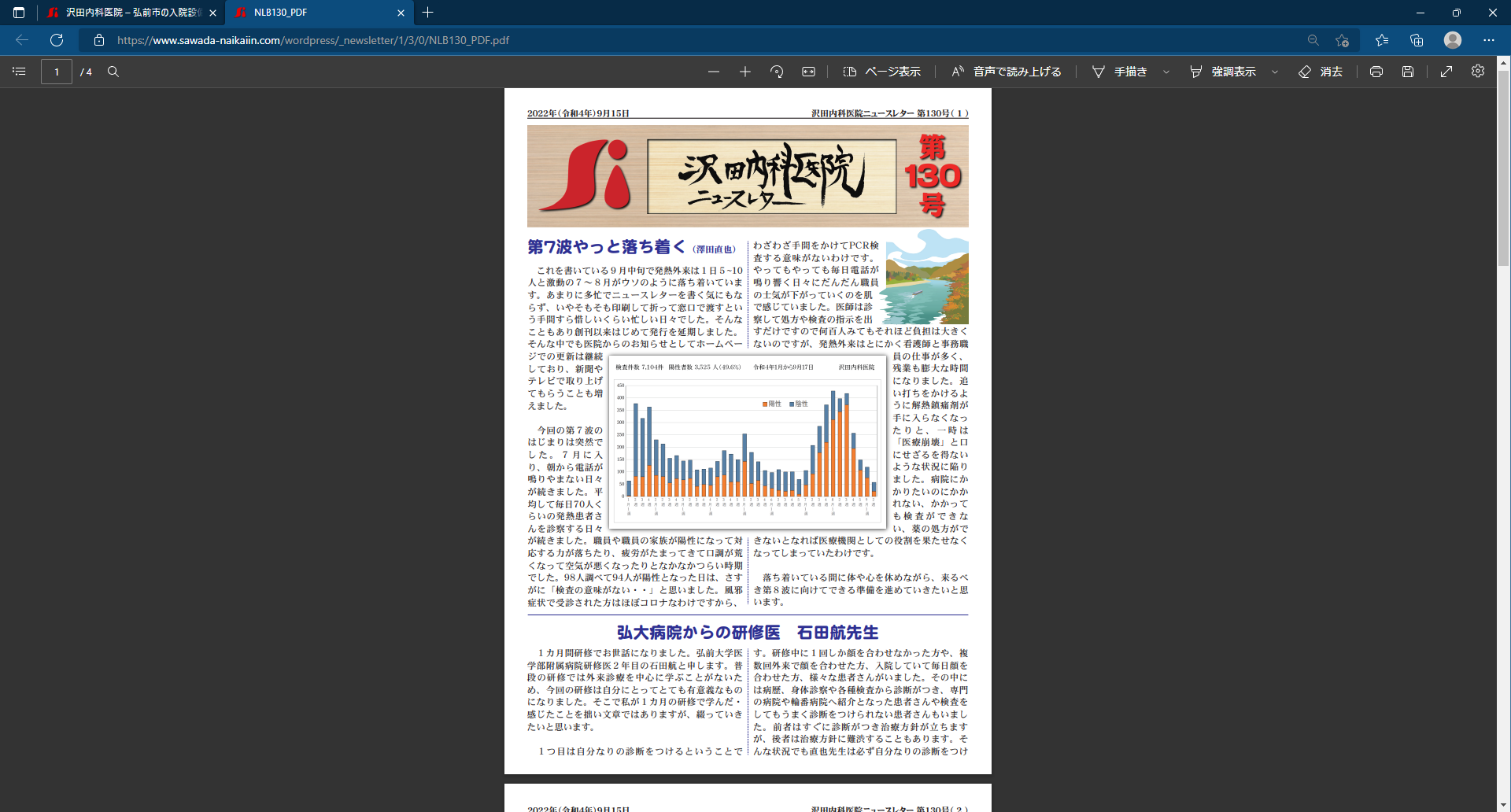The image size is (1511, 812).
Task: Switch to 沢田内科医院 browser tab
Action: pyautogui.click(x=131, y=13)
